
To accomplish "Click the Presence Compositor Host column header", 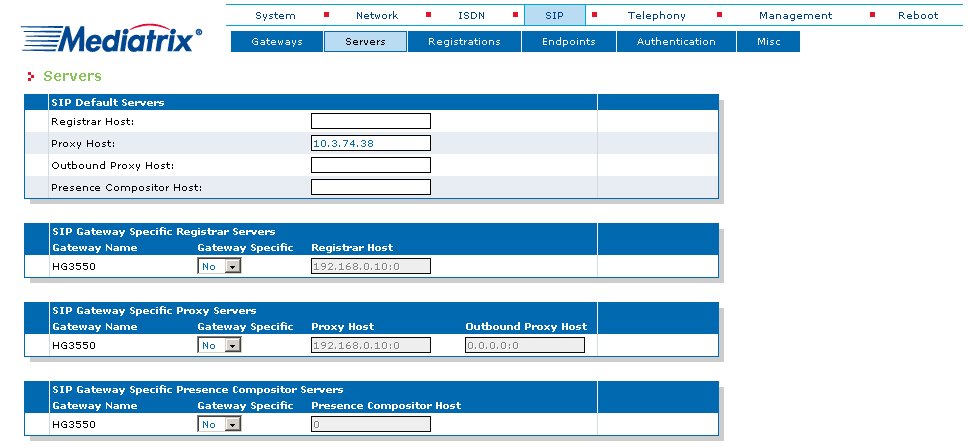I will click(x=386, y=406).
